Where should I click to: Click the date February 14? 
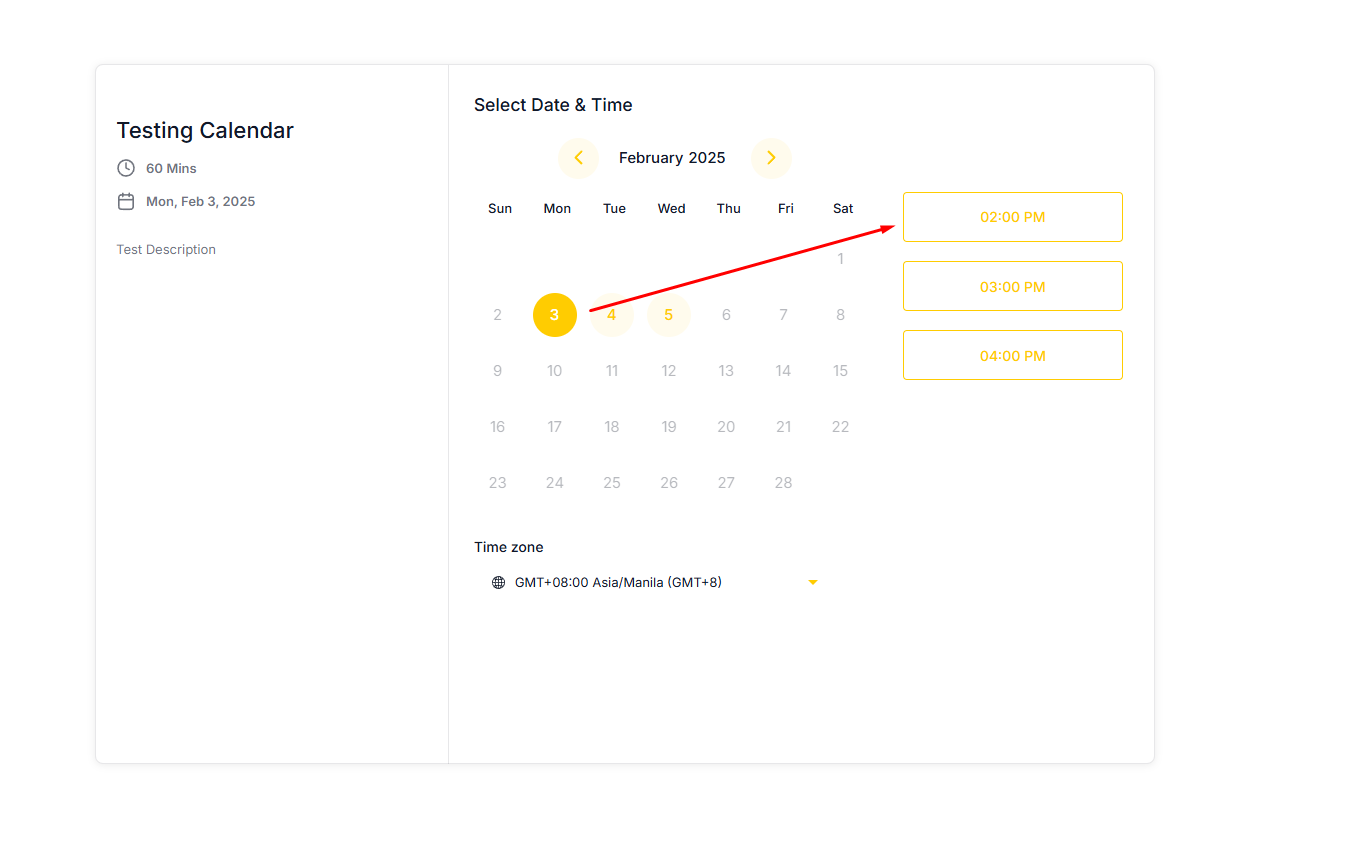click(x=783, y=371)
